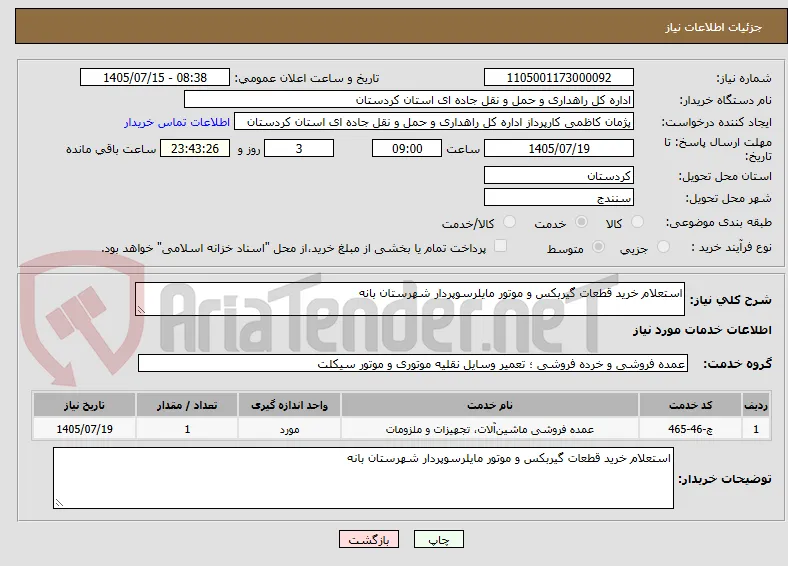Click the جزئیات اطلاعات نیاز header title

pos(714,27)
